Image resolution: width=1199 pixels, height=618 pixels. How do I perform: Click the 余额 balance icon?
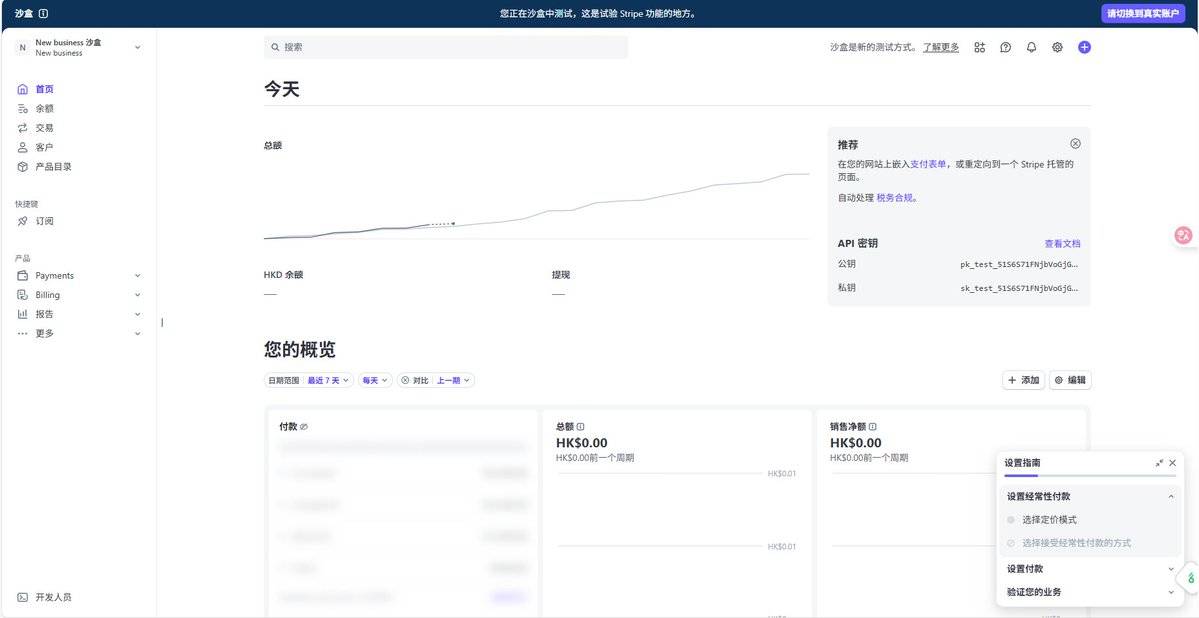click(22, 109)
